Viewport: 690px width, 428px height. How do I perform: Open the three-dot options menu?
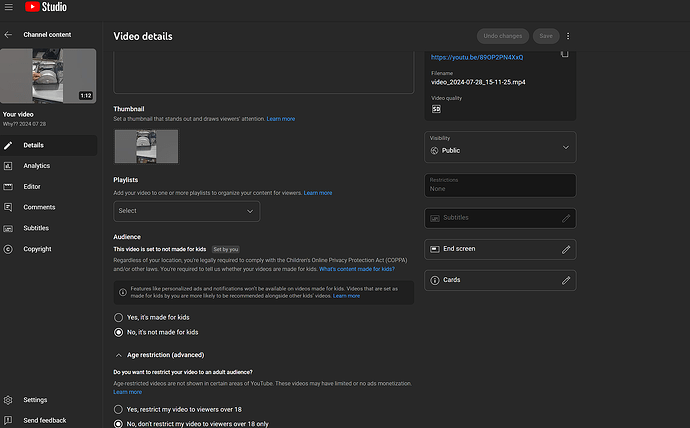568,36
